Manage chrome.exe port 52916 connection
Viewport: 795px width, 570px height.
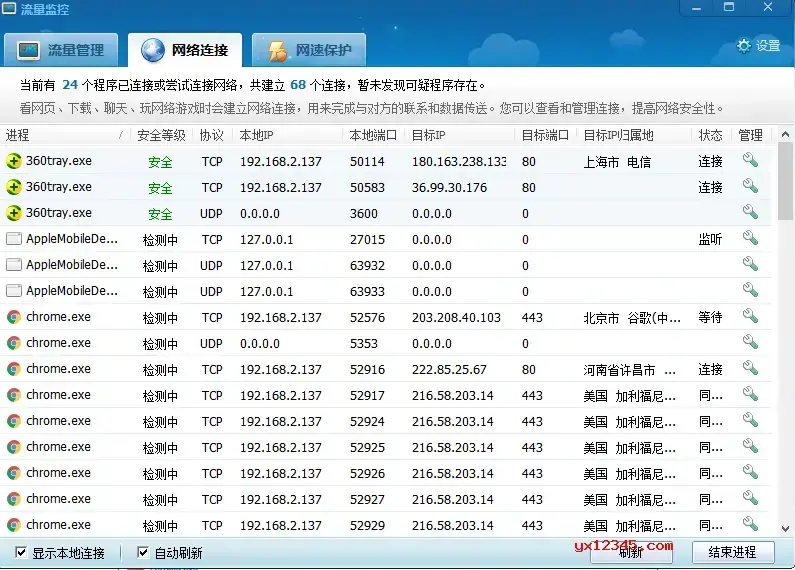point(750,368)
